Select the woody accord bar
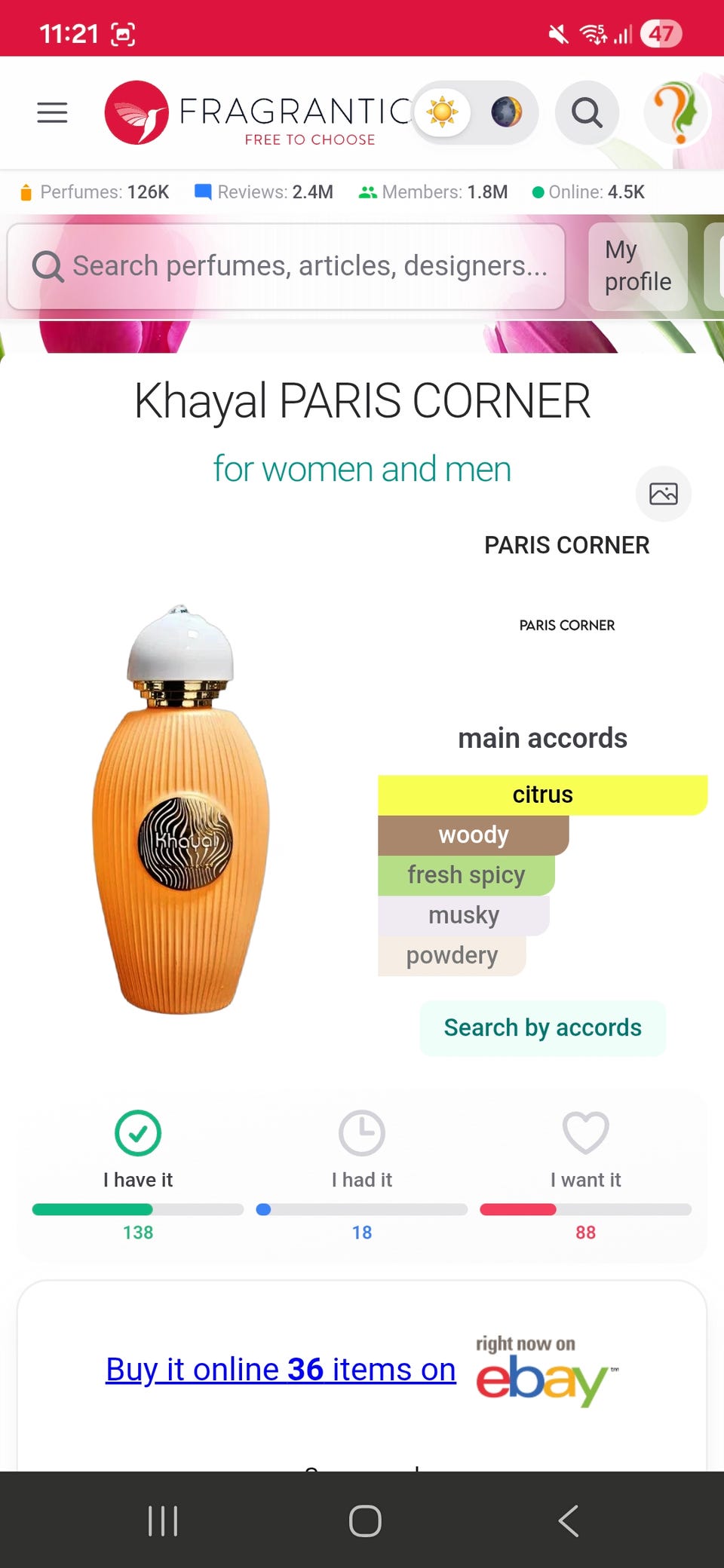 click(474, 835)
